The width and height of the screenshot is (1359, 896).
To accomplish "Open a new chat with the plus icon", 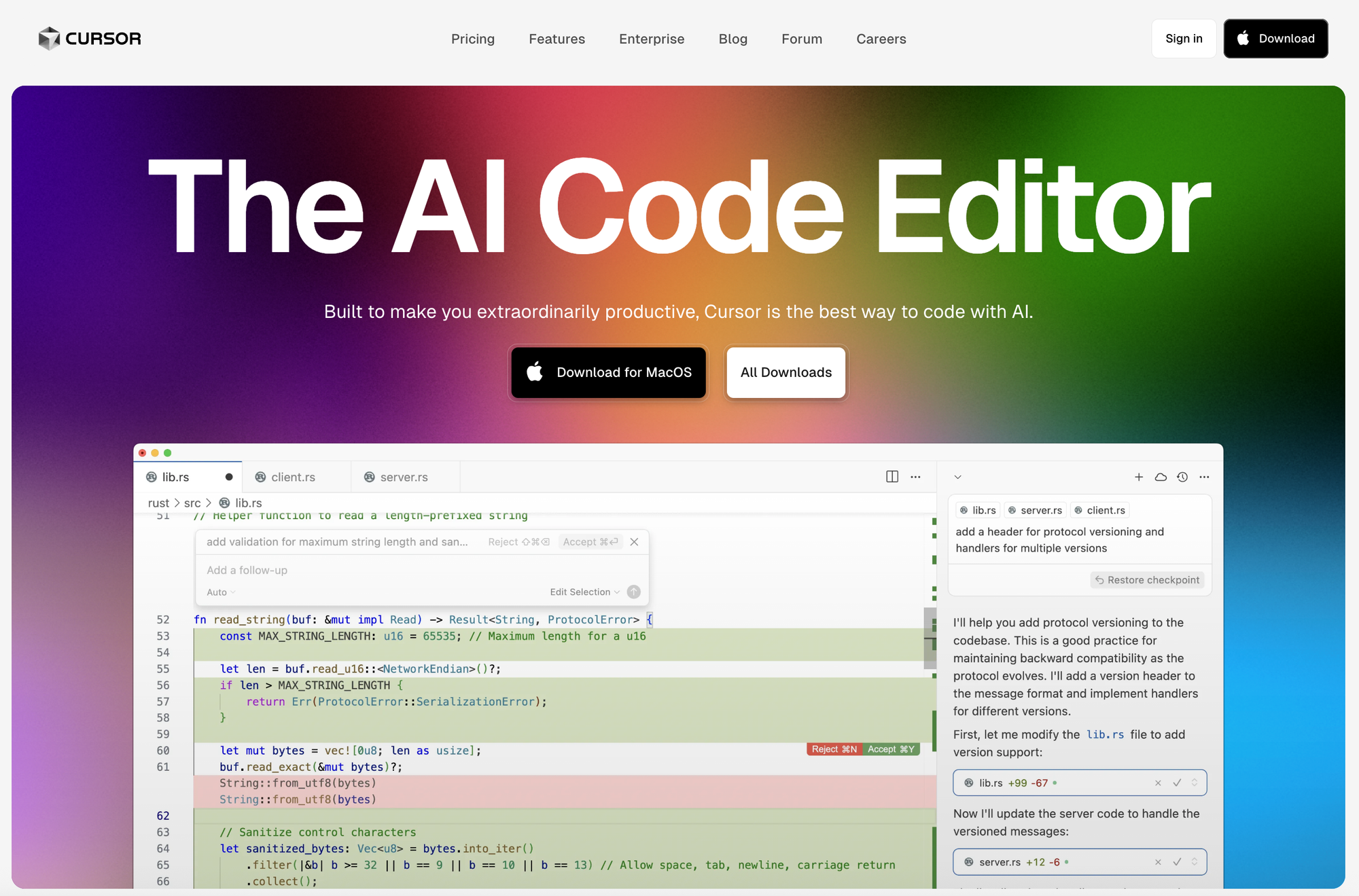I will [x=1139, y=477].
